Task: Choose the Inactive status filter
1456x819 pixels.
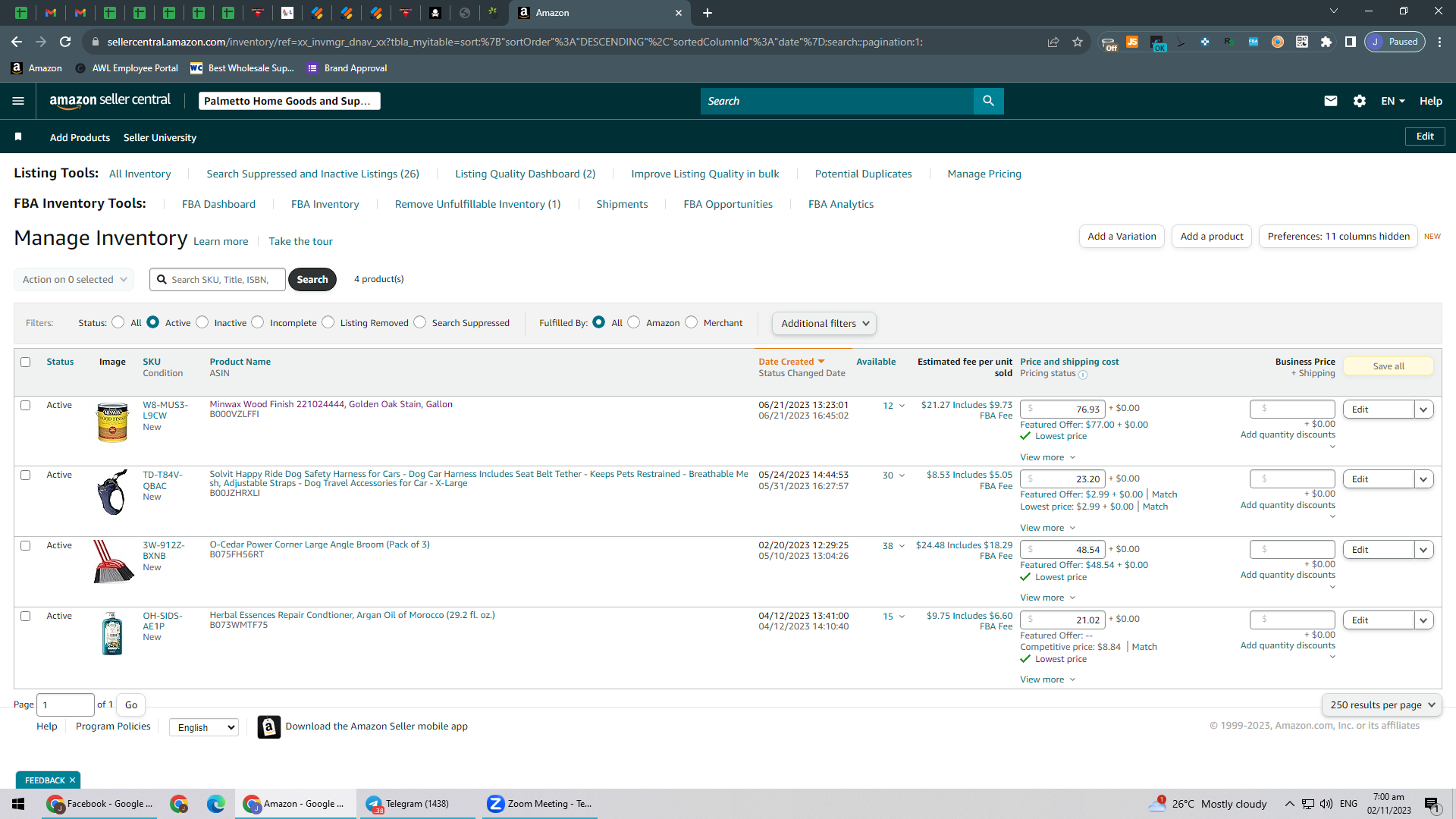Action: click(202, 322)
